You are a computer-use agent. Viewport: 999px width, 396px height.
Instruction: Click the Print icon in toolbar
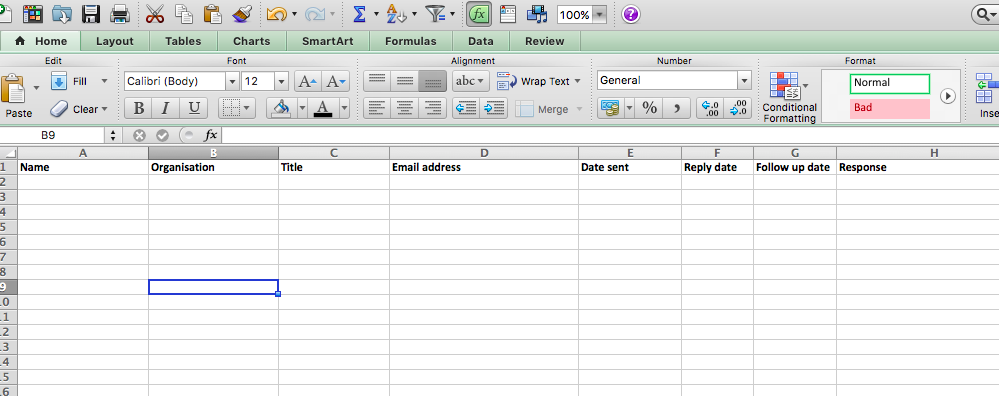(120, 13)
